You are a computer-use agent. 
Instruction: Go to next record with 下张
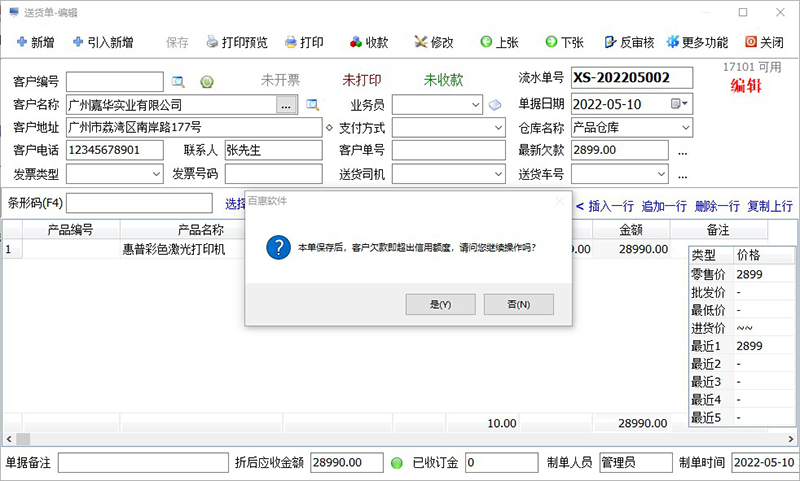(564, 42)
